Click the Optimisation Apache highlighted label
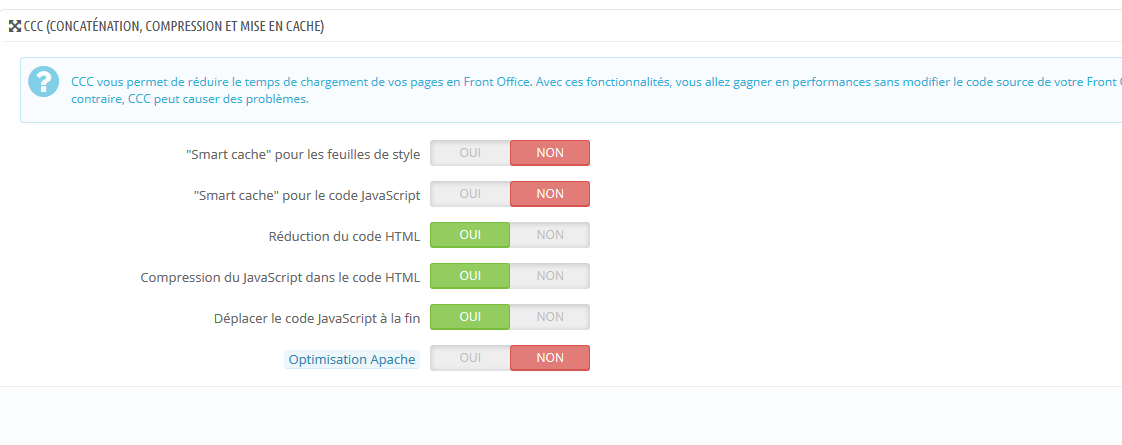1122x445 pixels. [352, 359]
